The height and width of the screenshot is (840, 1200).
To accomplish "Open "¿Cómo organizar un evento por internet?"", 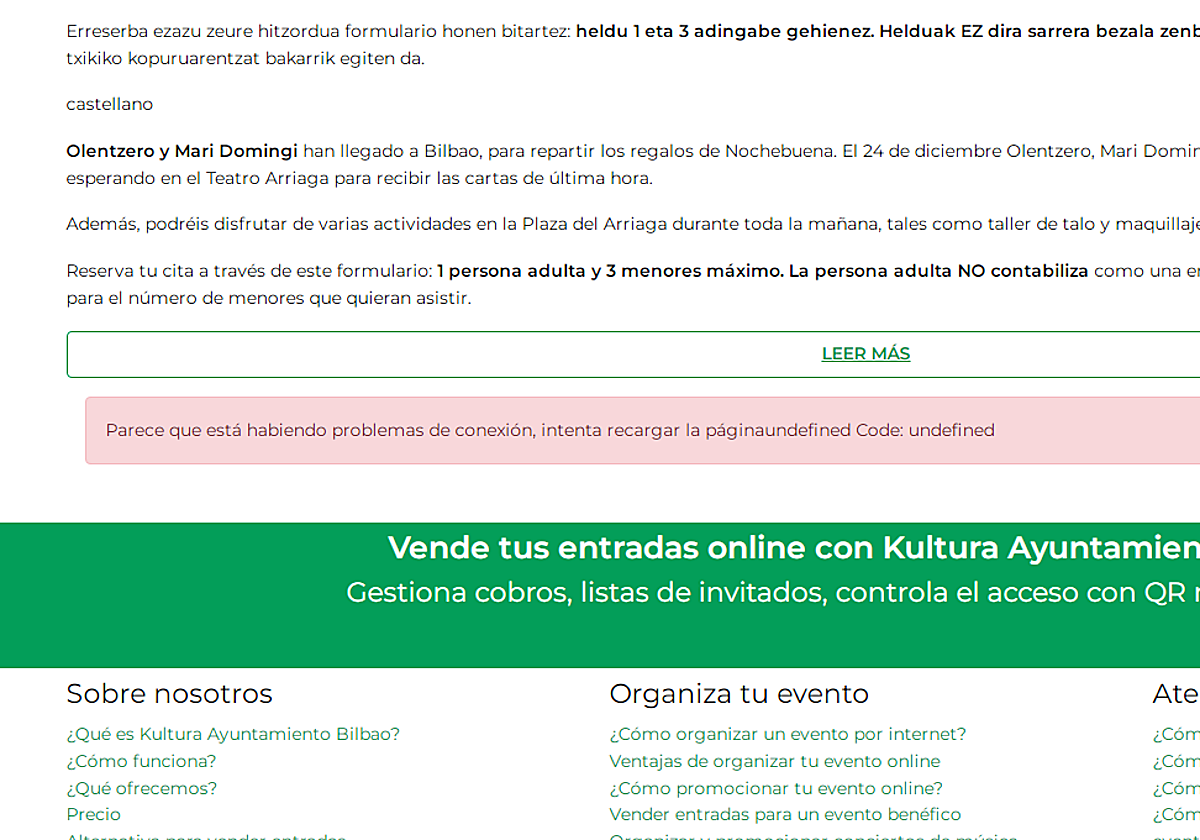I will (787, 733).
